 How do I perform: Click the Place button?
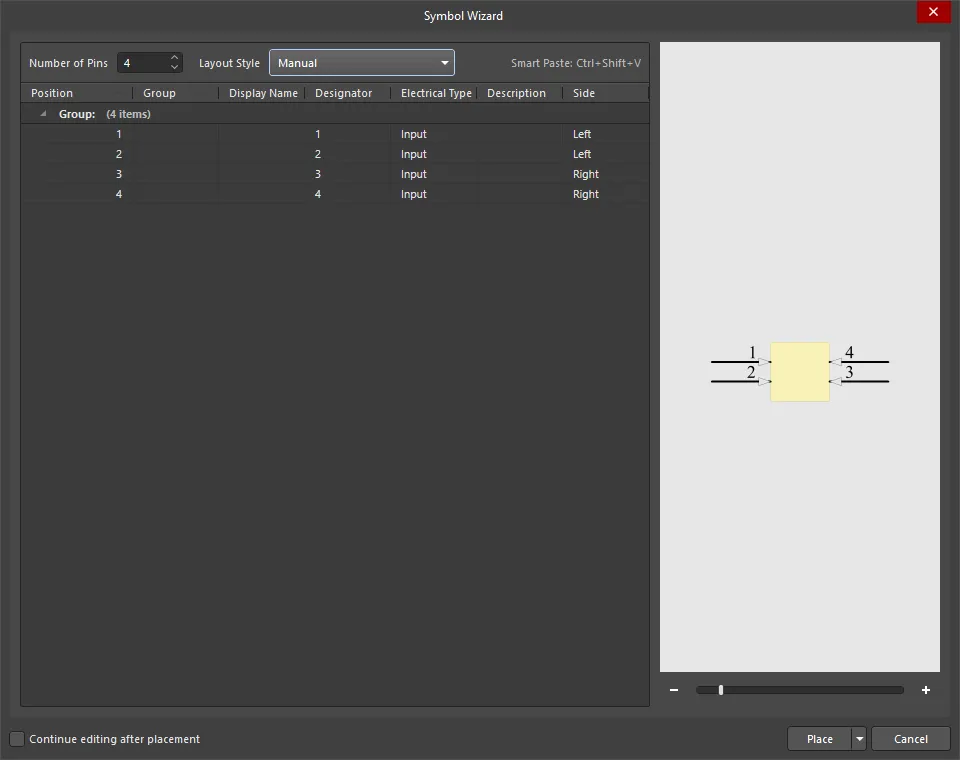point(819,739)
